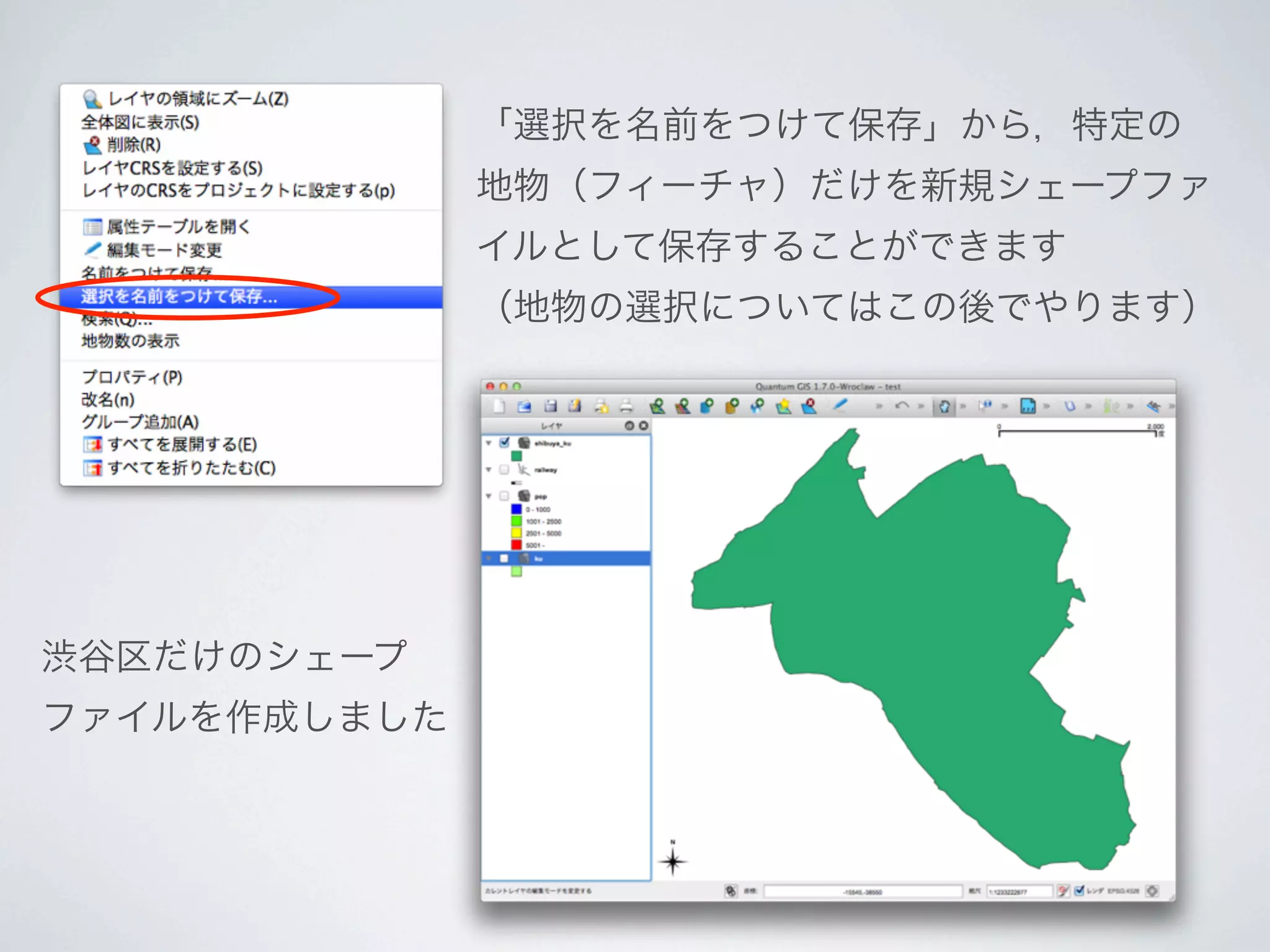Viewport: 1270px width, 952px height.
Task: Click the Identify Features toolbar icon
Action: pos(985,406)
